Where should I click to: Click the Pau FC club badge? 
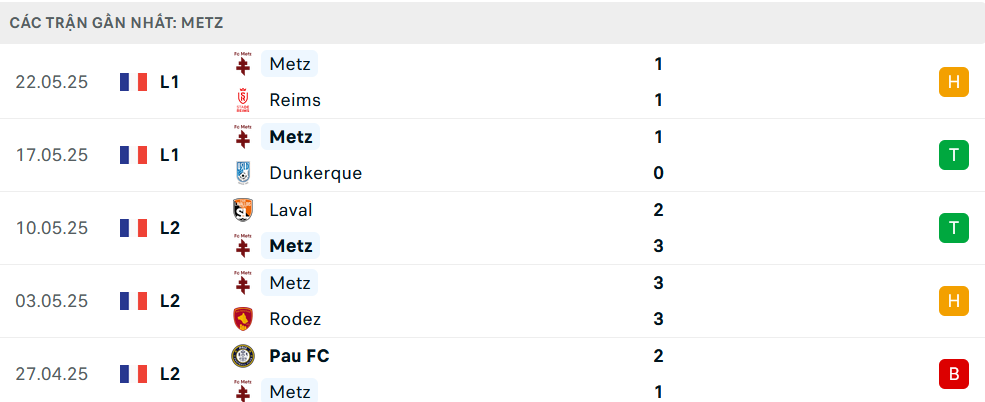242,356
